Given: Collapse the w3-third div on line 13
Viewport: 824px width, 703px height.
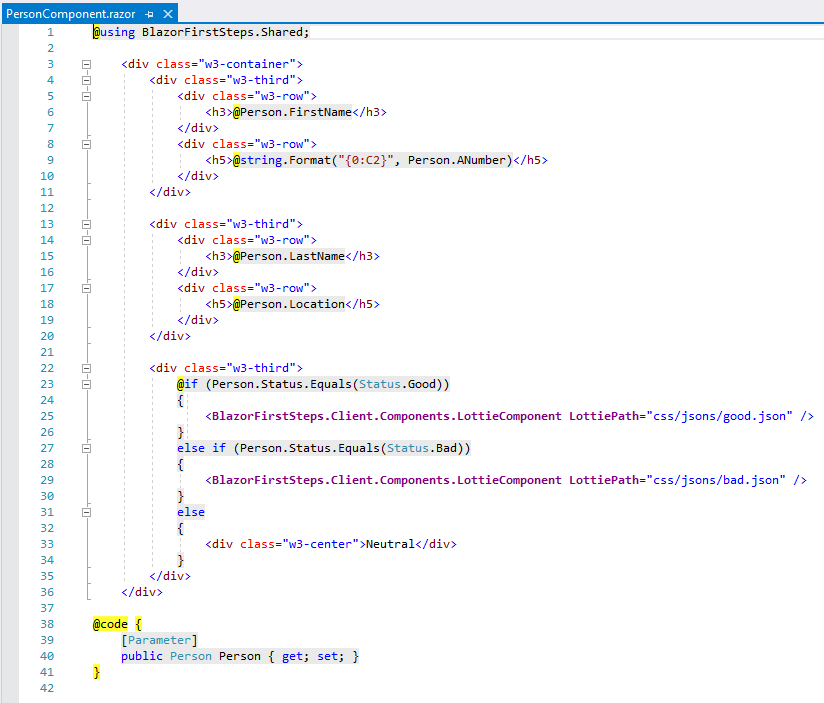Looking at the screenshot, I should pyautogui.click(x=87, y=224).
